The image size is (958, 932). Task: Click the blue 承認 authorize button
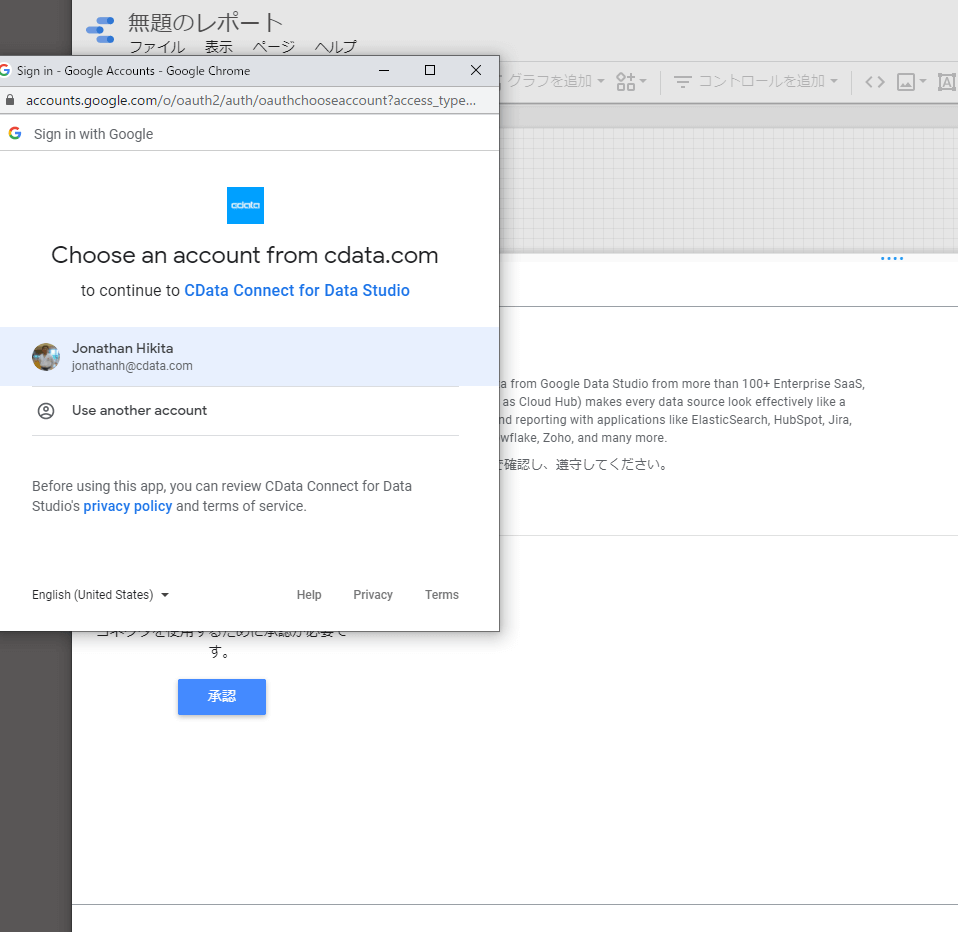click(222, 697)
